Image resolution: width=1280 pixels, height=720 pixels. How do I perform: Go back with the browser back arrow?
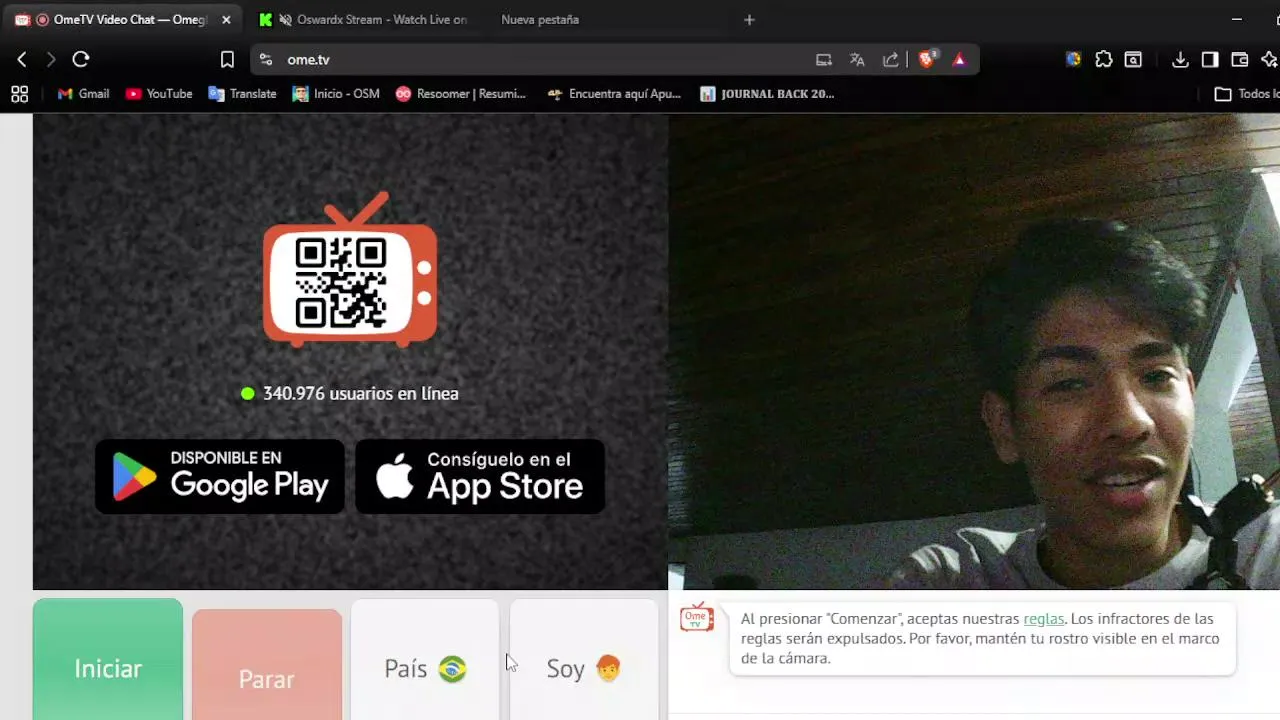pyautogui.click(x=22, y=60)
